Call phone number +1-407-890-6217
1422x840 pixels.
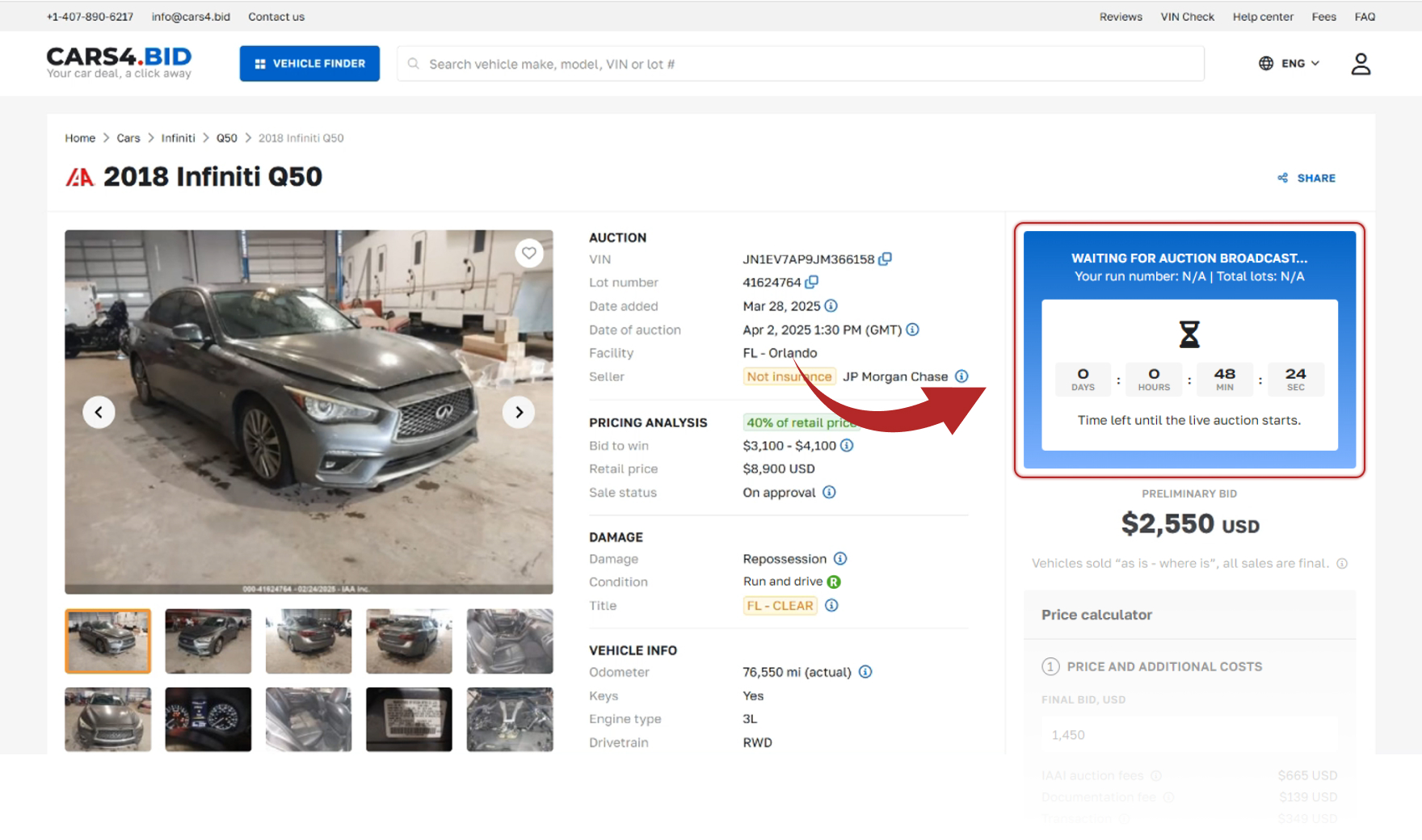(x=90, y=17)
